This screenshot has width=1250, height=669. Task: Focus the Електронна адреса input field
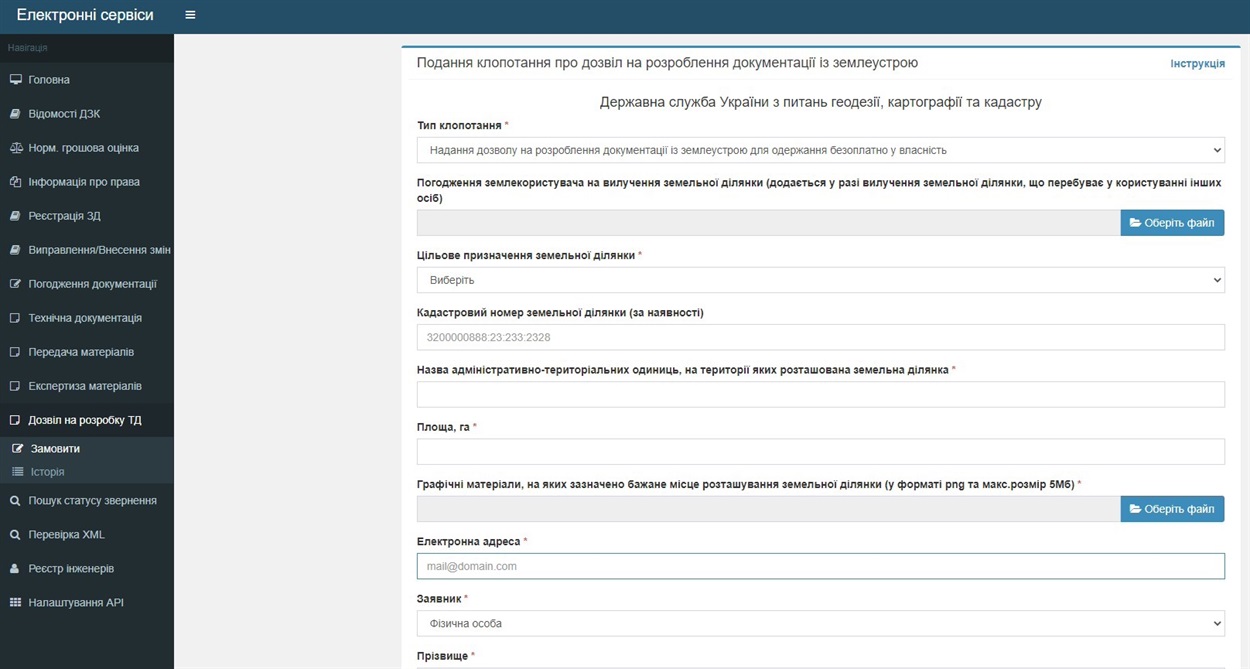820,566
